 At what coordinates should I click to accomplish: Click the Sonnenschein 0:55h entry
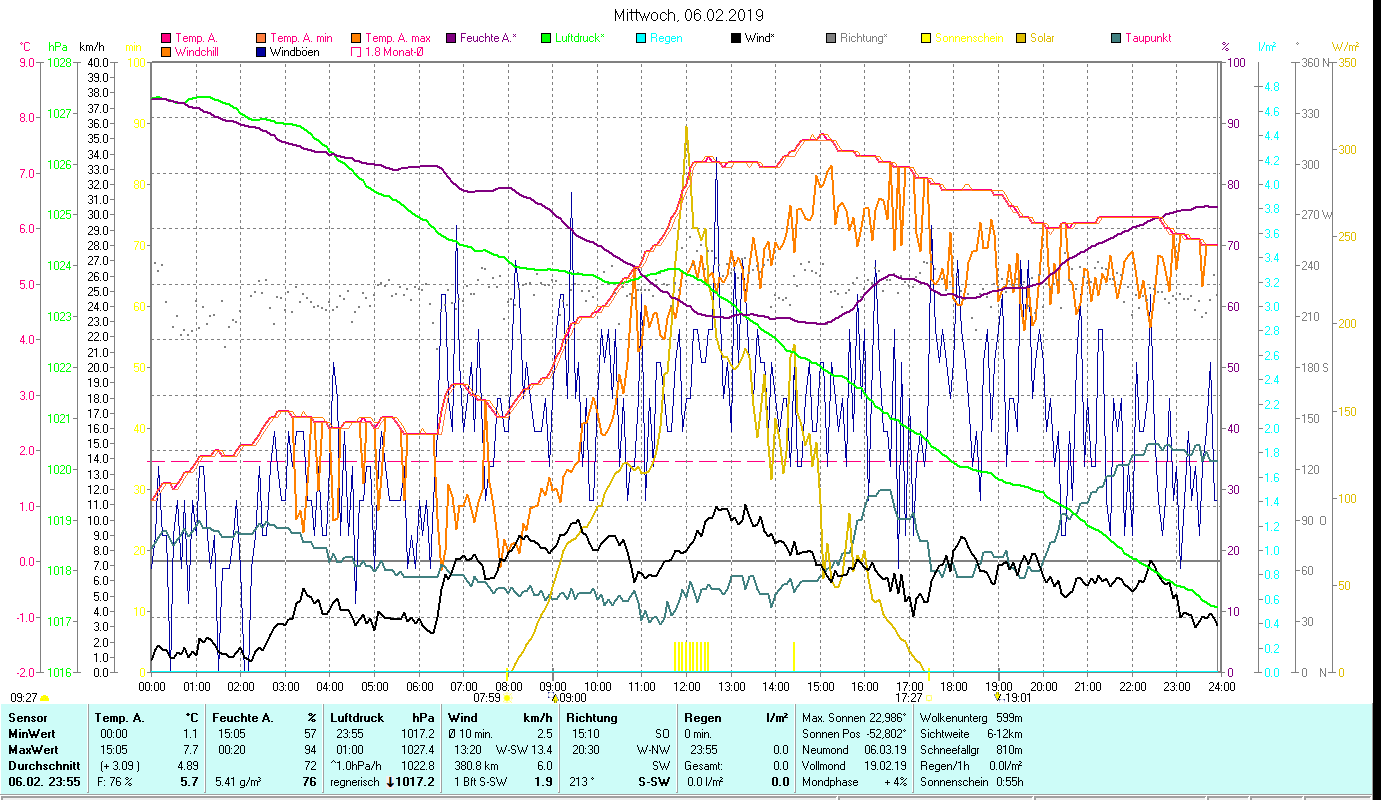pos(970,782)
